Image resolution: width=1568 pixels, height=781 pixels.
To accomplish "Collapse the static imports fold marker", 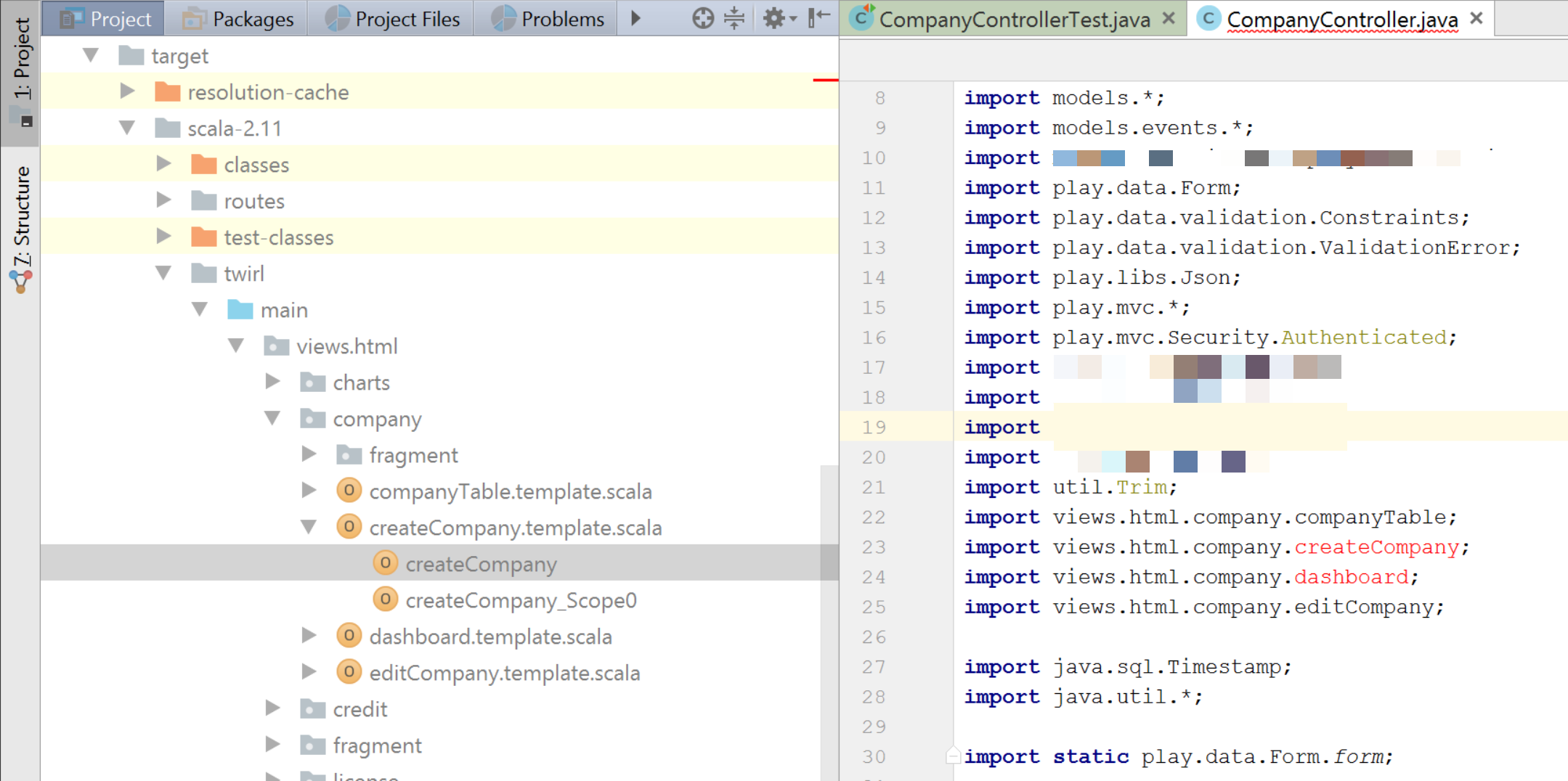I will click(953, 756).
